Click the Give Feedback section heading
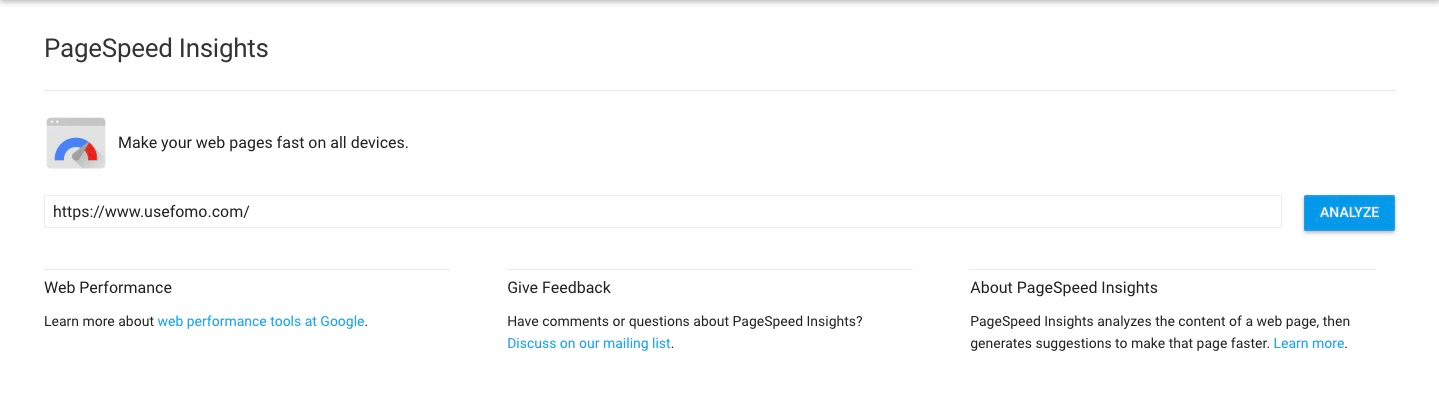Image resolution: width=1439 pixels, height=400 pixels. 559,288
